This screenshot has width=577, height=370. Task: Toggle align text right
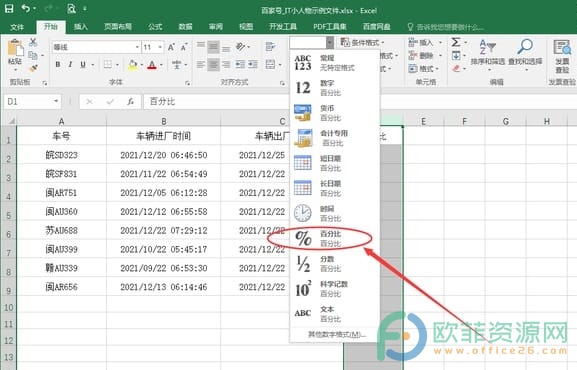(226, 64)
